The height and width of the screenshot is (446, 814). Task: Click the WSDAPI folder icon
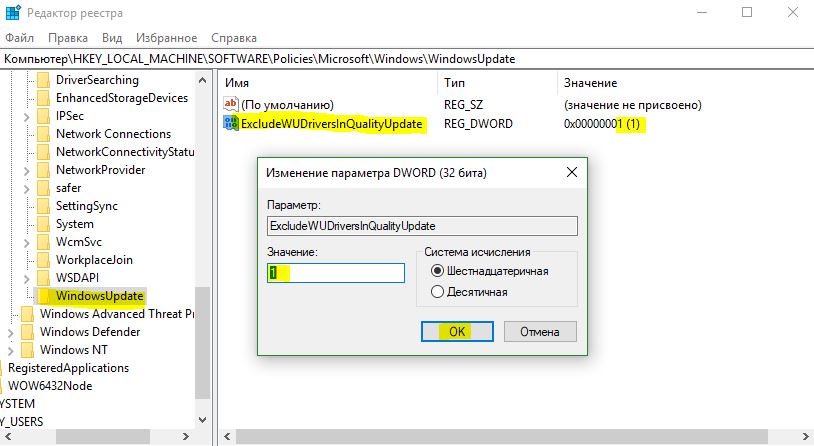click(x=44, y=278)
